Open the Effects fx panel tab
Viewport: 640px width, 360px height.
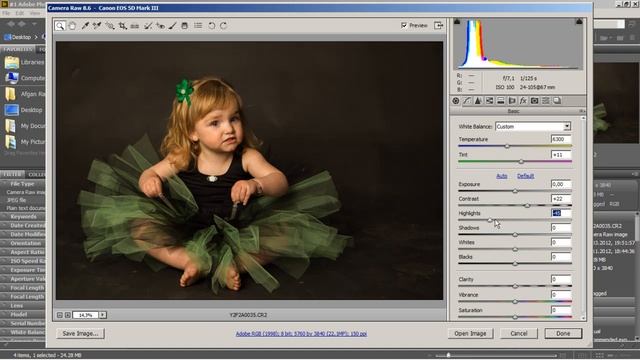click(x=523, y=101)
